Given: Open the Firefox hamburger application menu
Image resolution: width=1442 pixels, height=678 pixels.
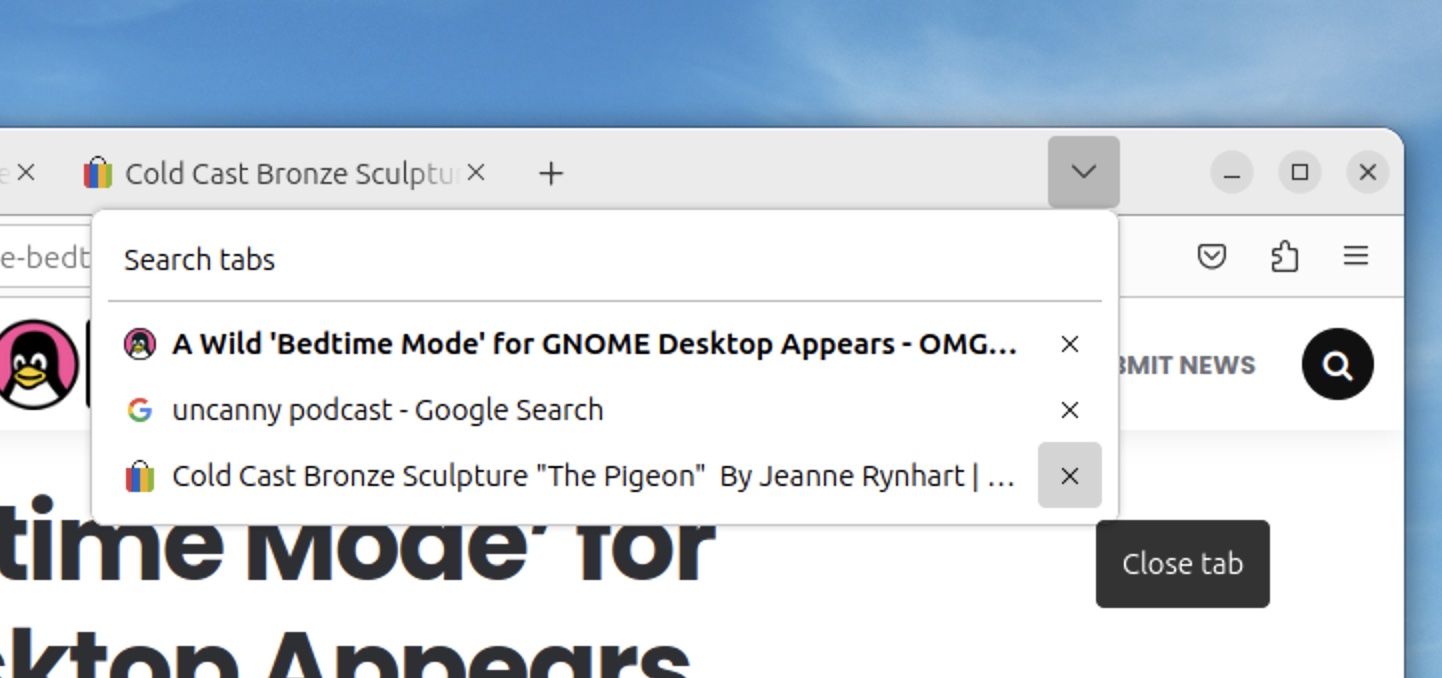Looking at the screenshot, I should (x=1356, y=256).
